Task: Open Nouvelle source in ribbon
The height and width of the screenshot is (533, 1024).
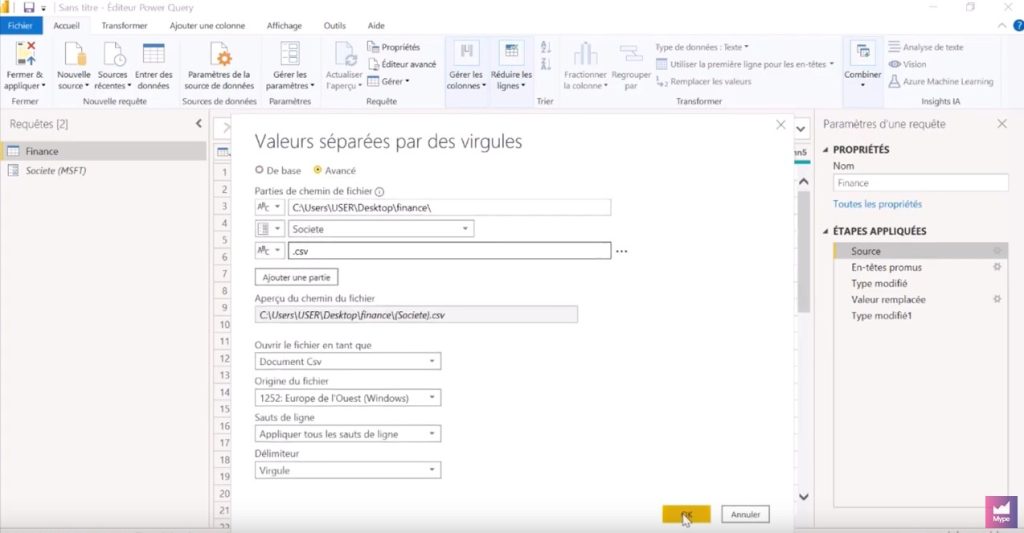Action: (73, 66)
